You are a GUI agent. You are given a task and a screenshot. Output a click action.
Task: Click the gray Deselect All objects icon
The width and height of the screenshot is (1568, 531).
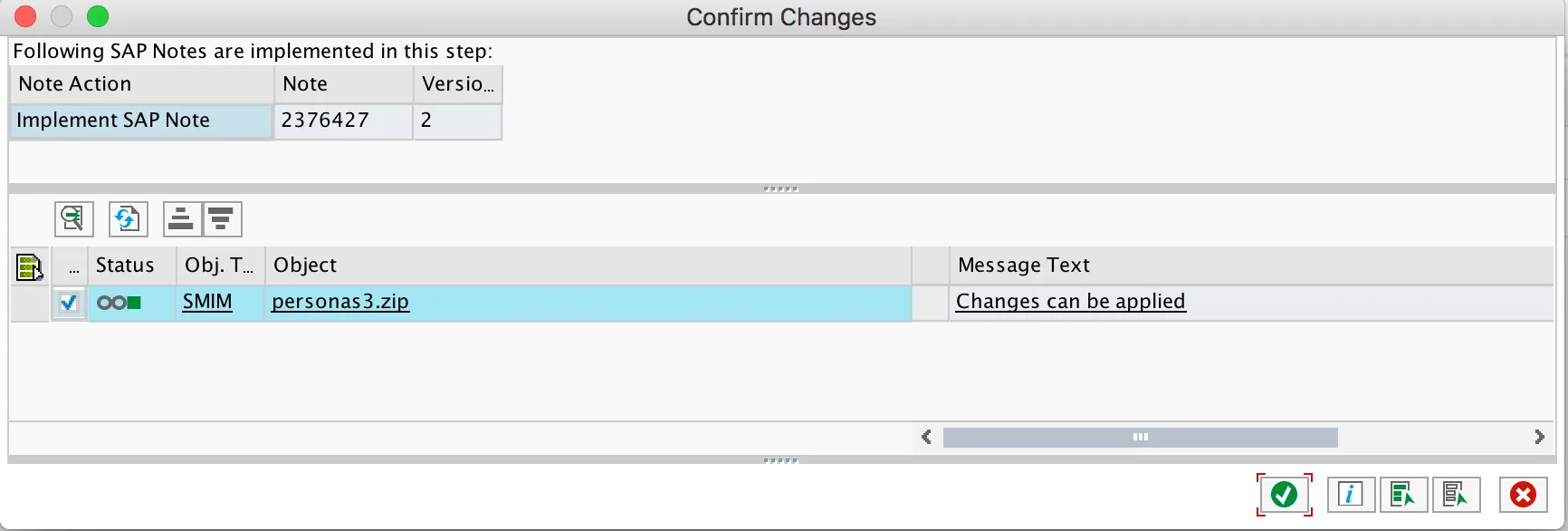tap(1456, 495)
